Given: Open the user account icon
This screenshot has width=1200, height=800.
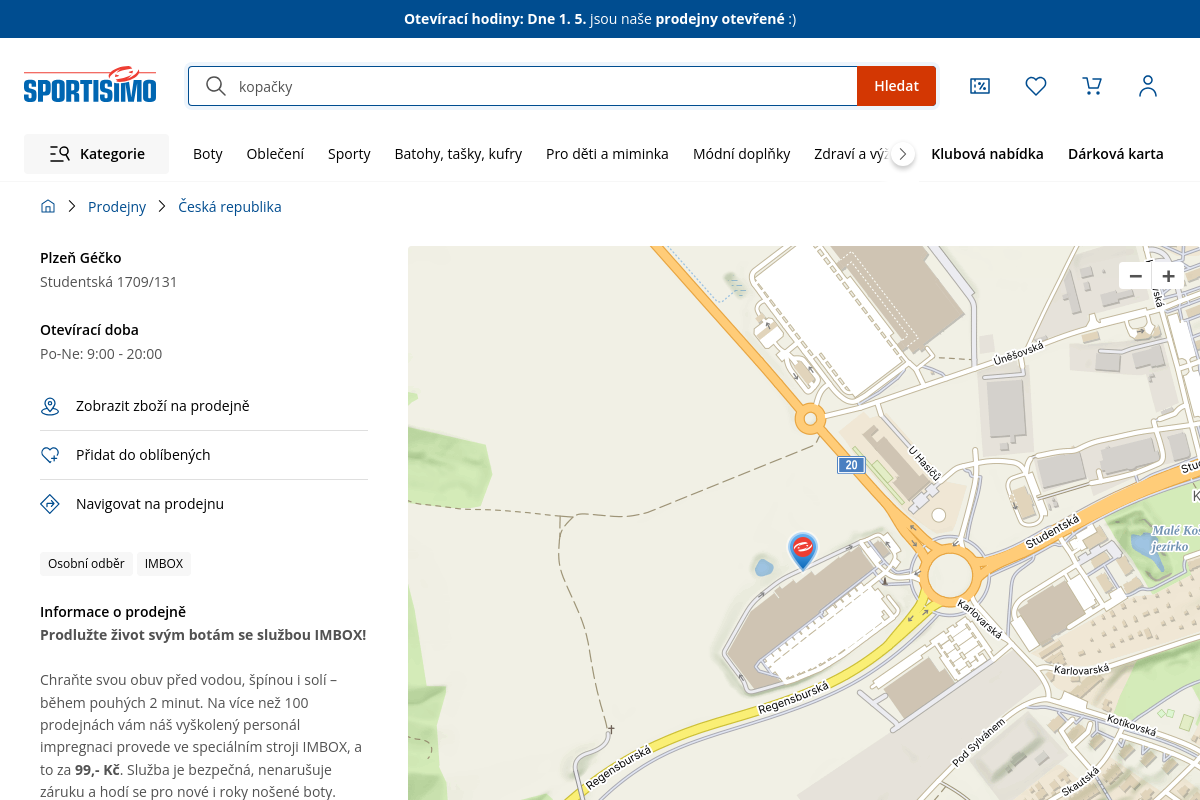Looking at the screenshot, I should tap(1148, 86).
